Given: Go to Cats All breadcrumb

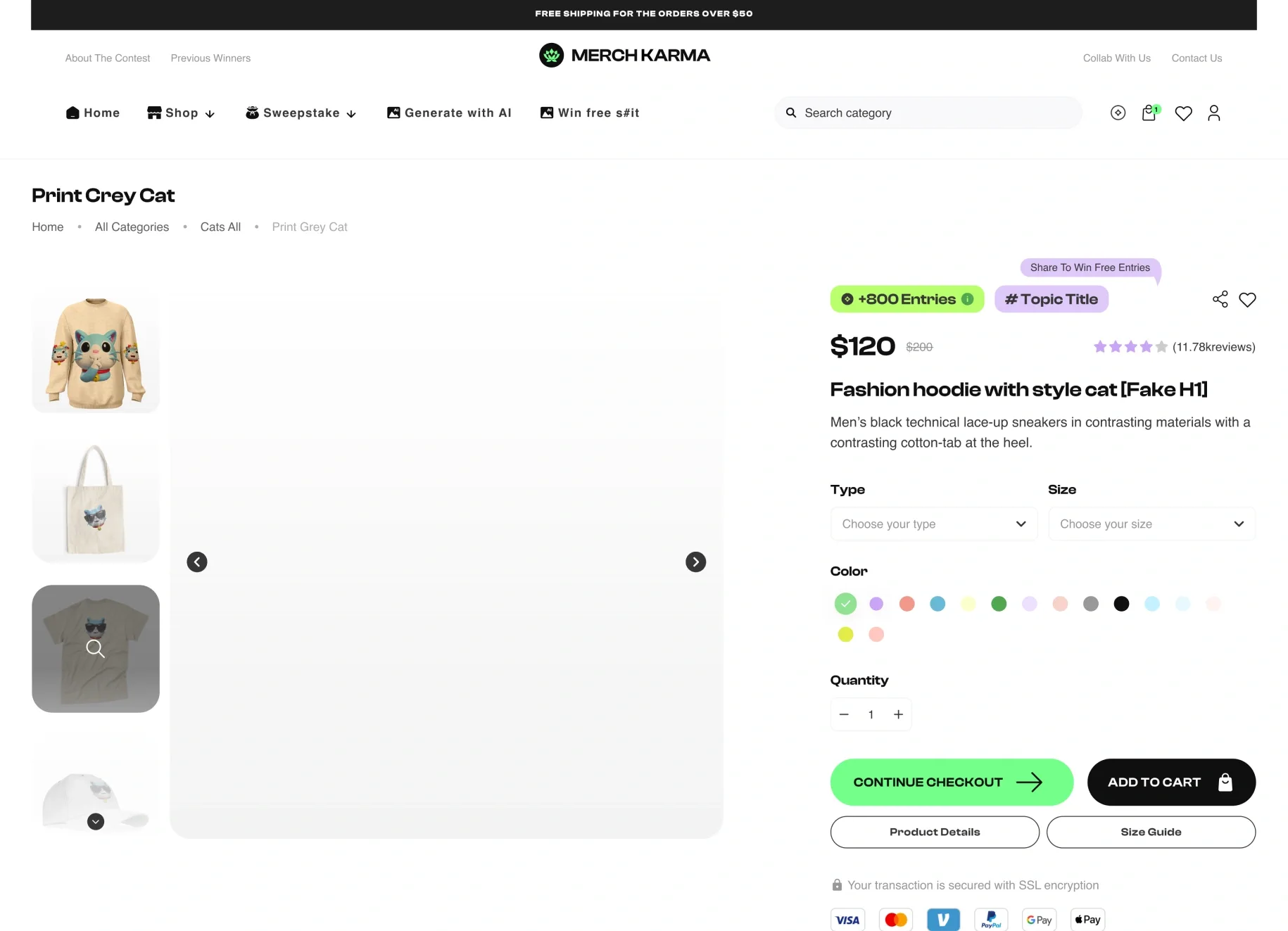Looking at the screenshot, I should point(220,227).
